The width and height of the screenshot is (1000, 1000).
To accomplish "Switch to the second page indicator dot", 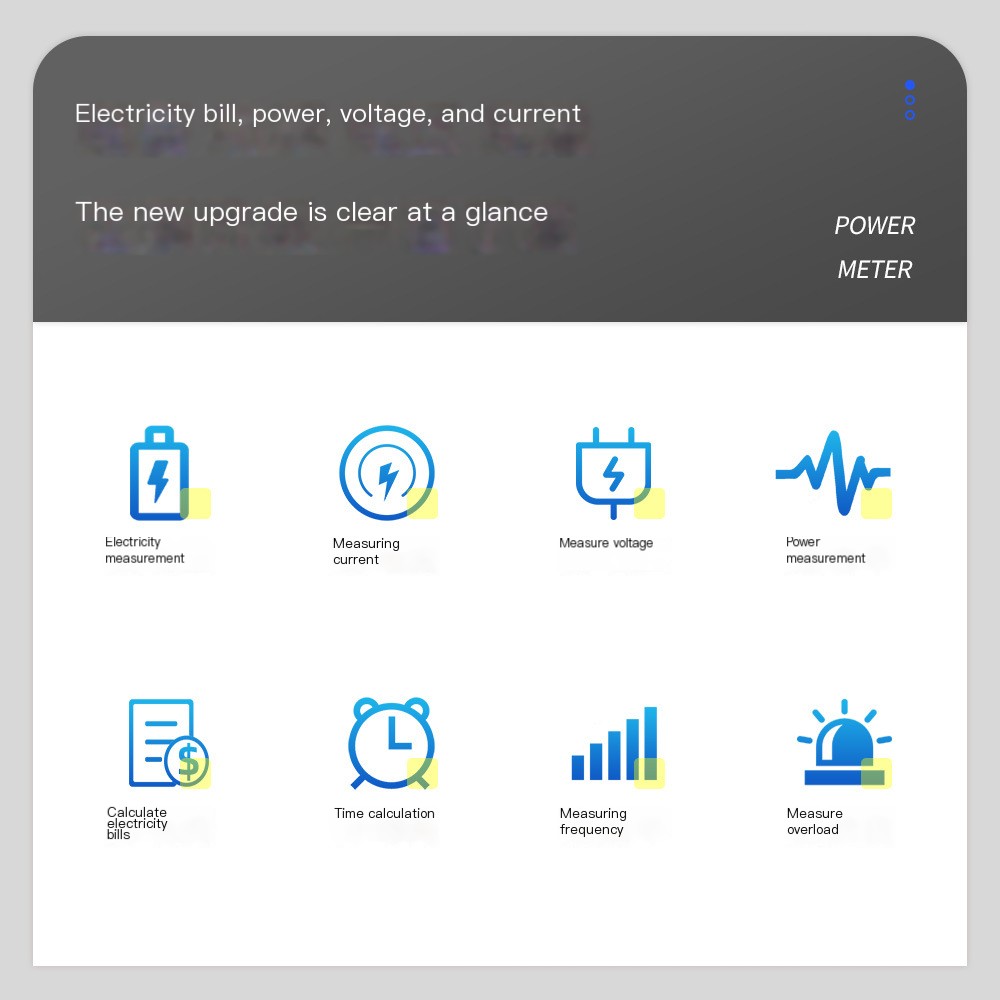I will (x=909, y=100).
